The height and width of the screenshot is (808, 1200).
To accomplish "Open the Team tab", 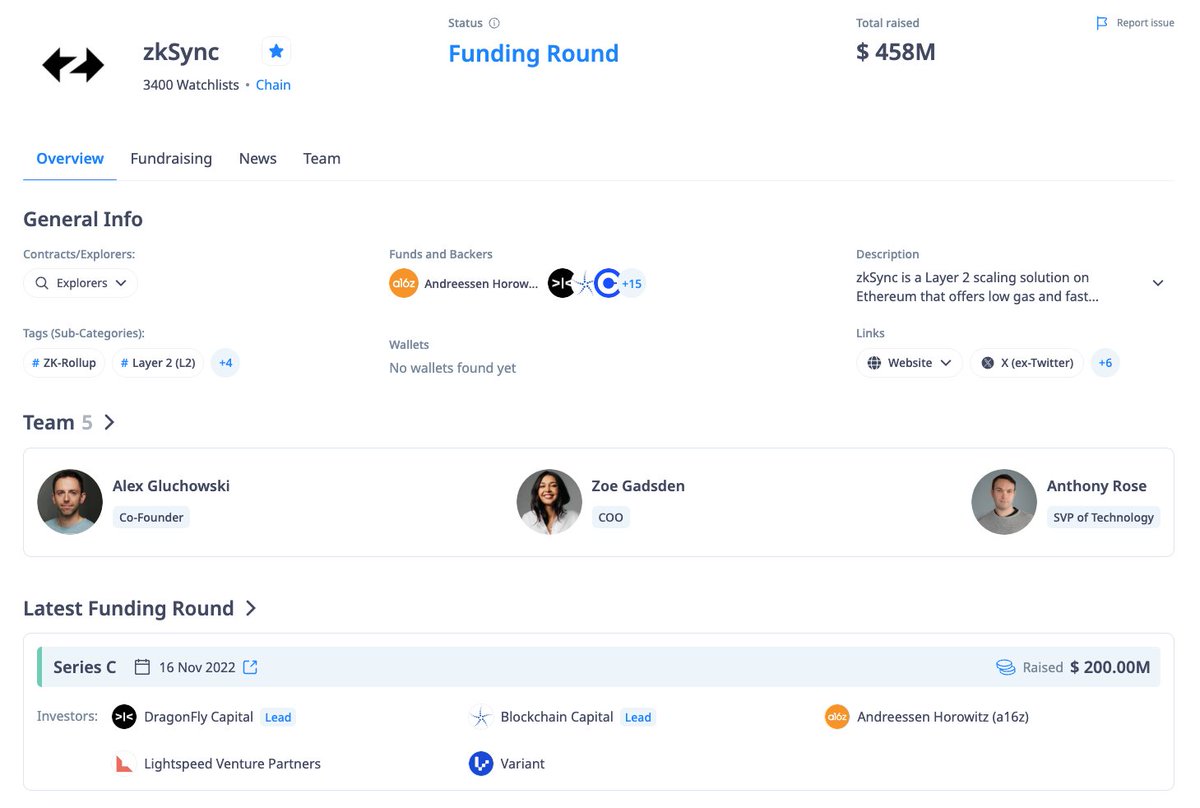I will pos(322,158).
